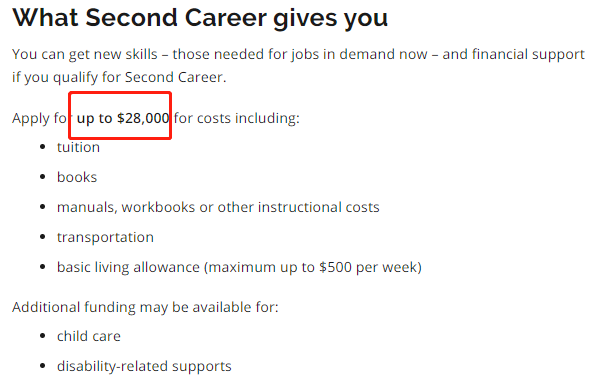The width and height of the screenshot is (599, 381).
Task: Click manuals, workbooks or other instructional costs
Action: point(218,207)
